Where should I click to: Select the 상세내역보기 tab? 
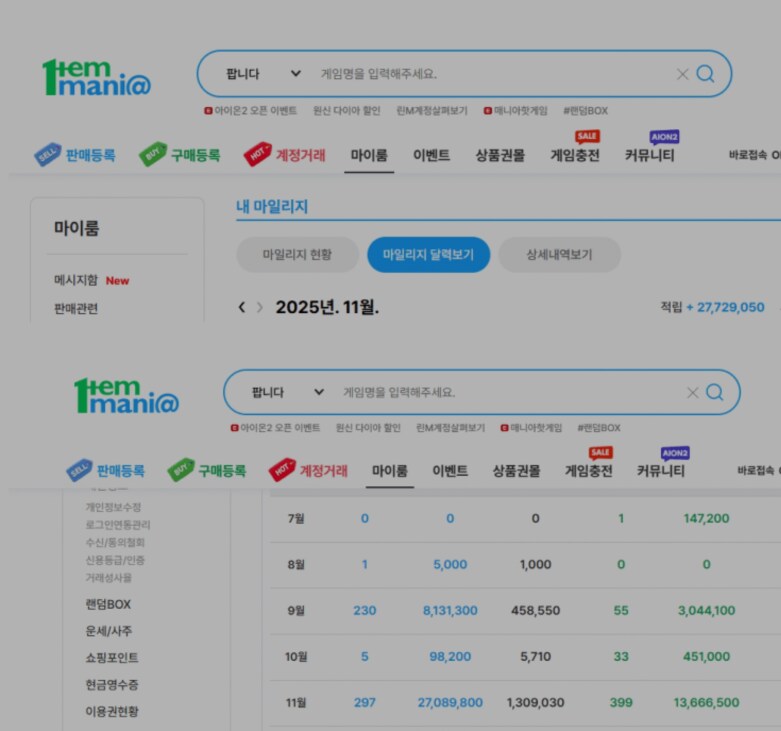[x=559, y=255]
